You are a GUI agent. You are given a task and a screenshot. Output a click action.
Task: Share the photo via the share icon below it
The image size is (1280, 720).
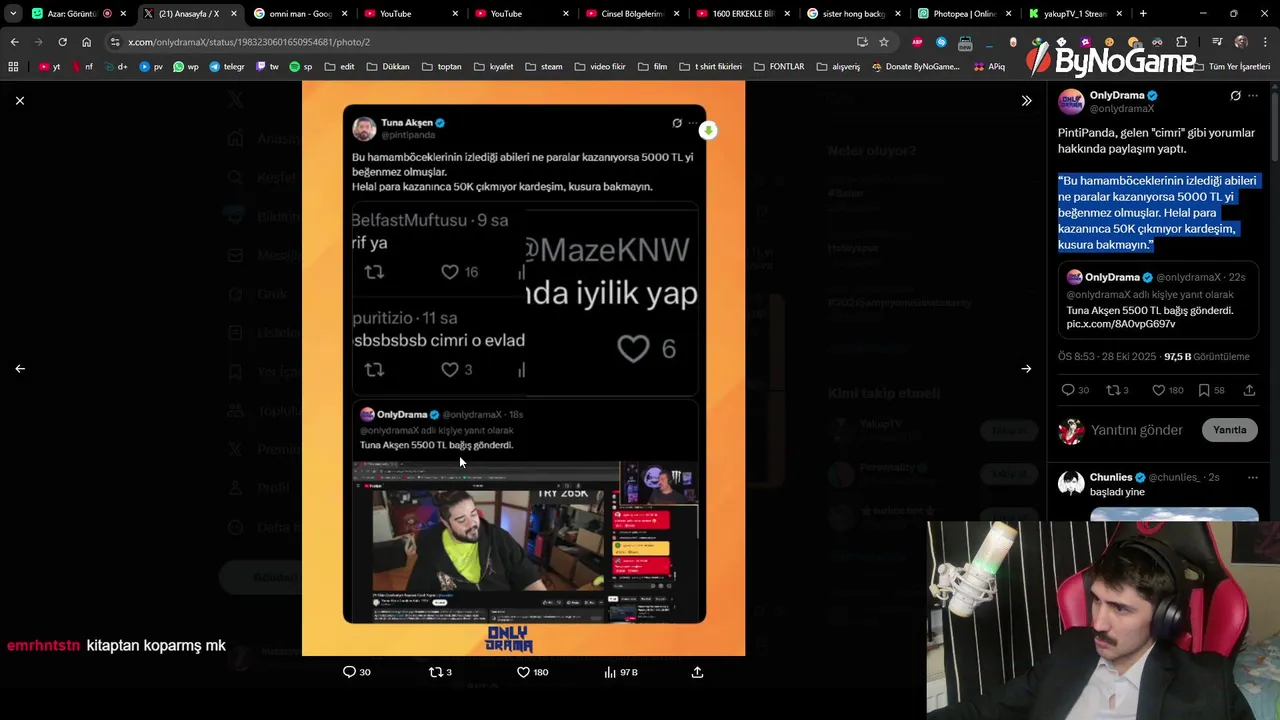(x=697, y=672)
